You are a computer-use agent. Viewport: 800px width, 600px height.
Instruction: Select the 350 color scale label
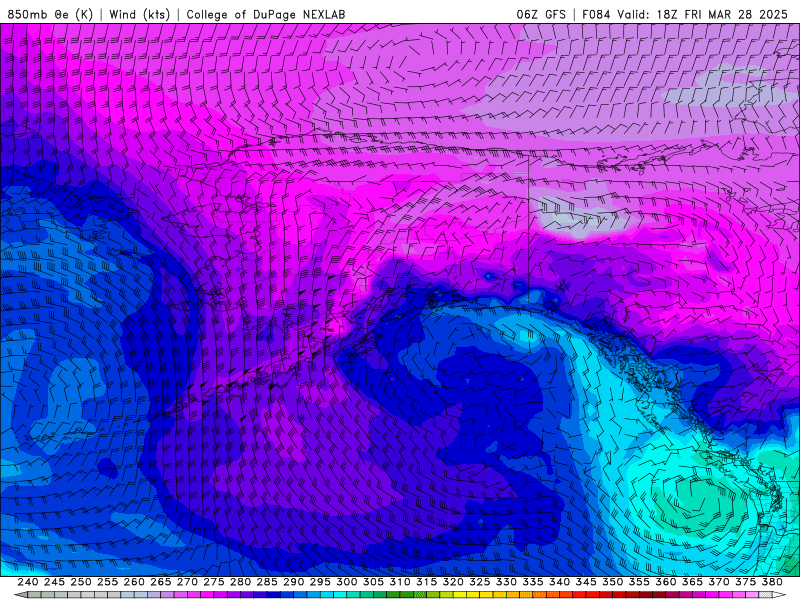(x=612, y=582)
